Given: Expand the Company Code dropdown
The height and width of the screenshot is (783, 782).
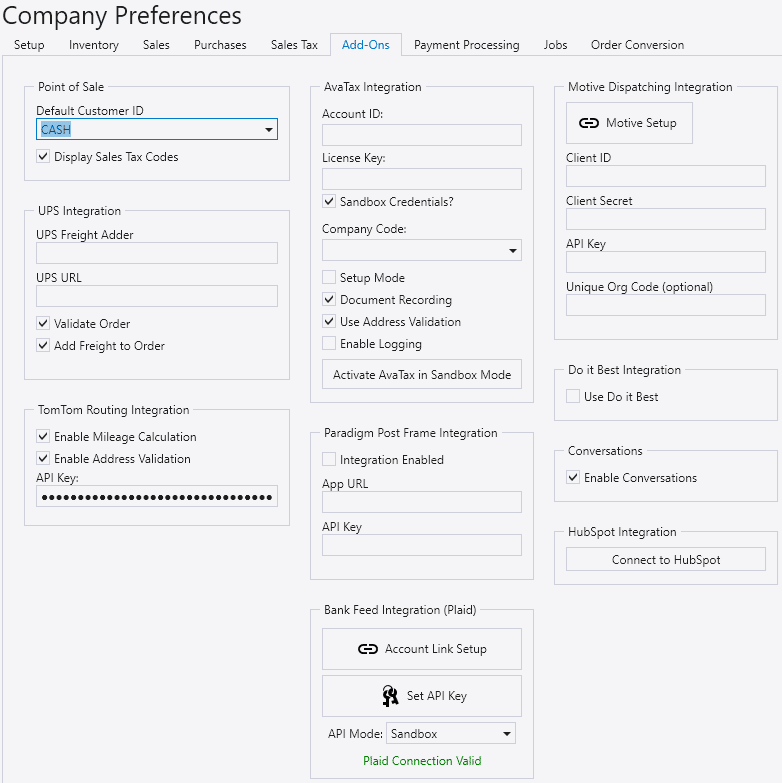Looking at the screenshot, I should tap(512, 250).
